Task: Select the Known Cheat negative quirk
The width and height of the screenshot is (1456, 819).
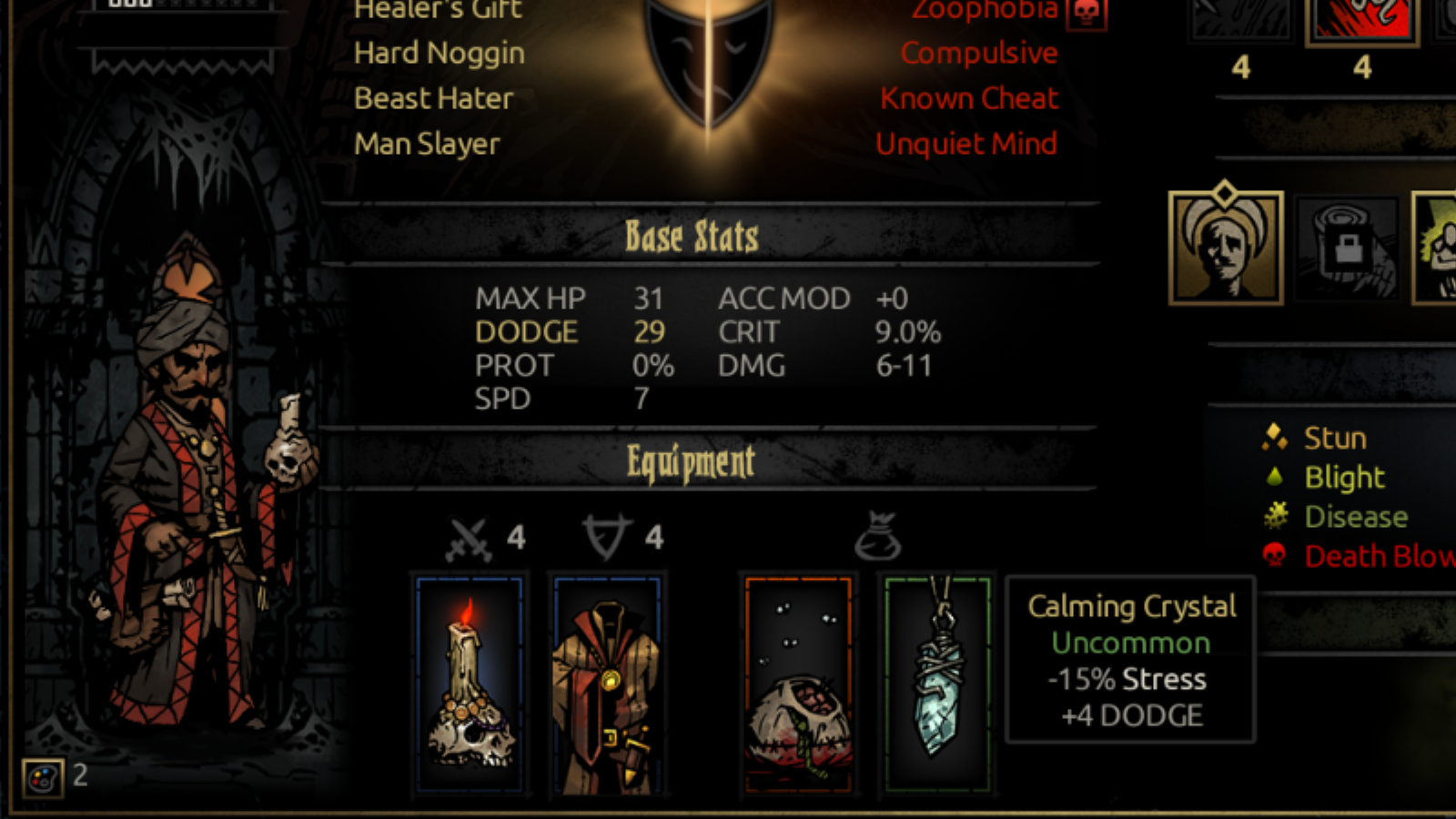Action: coord(969,98)
